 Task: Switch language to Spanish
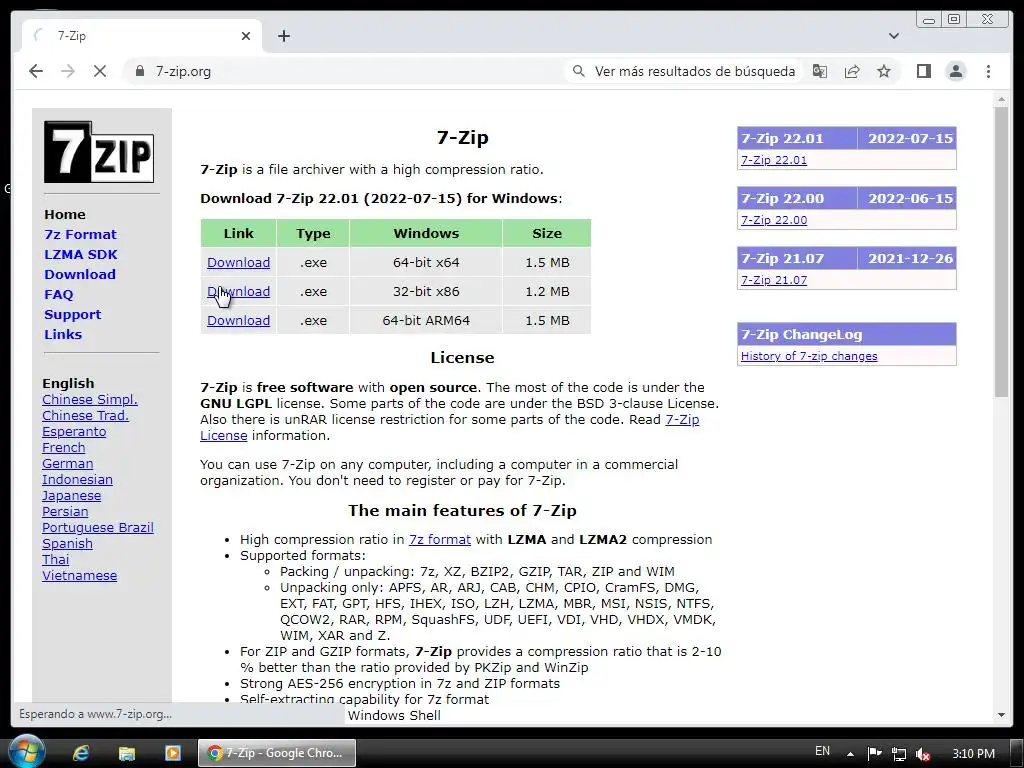(x=67, y=543)
